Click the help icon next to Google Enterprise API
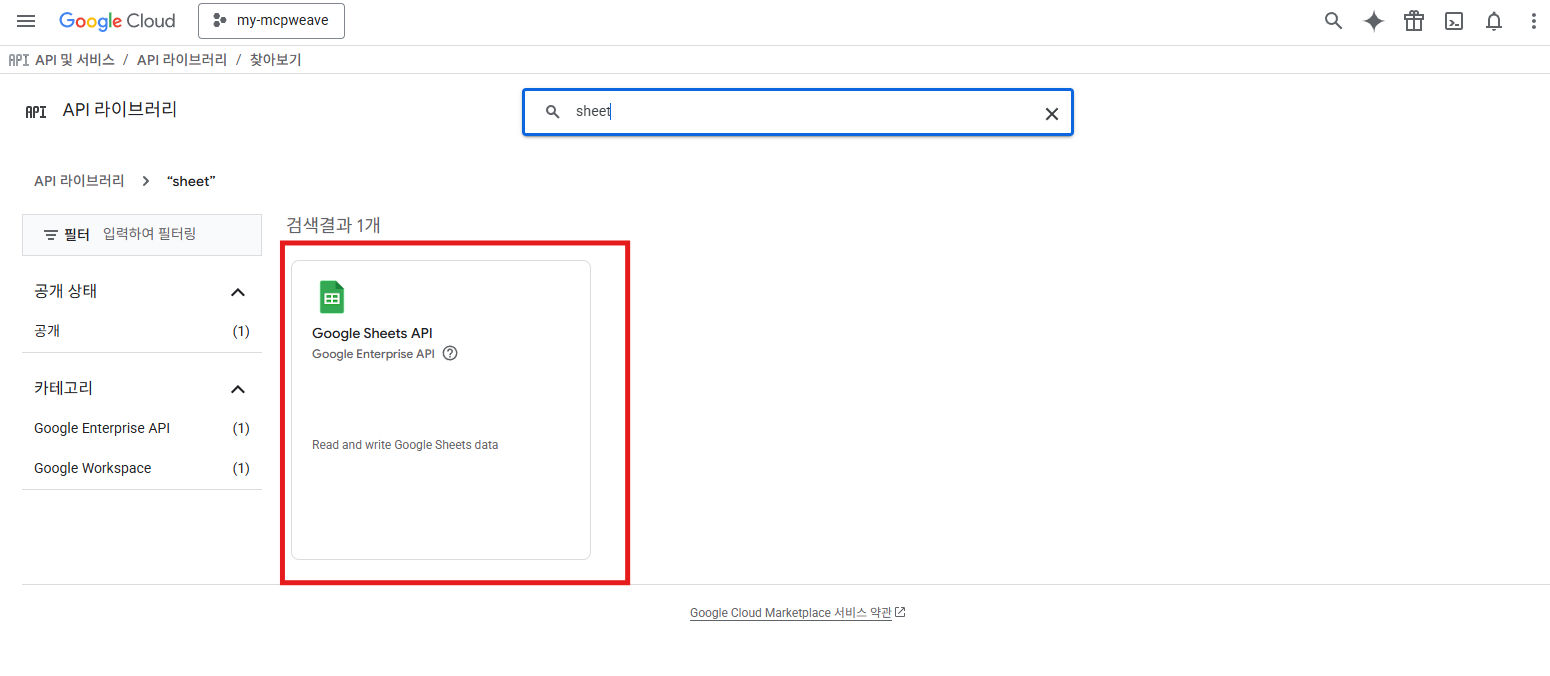1550x676 pixels. [450, 353]
